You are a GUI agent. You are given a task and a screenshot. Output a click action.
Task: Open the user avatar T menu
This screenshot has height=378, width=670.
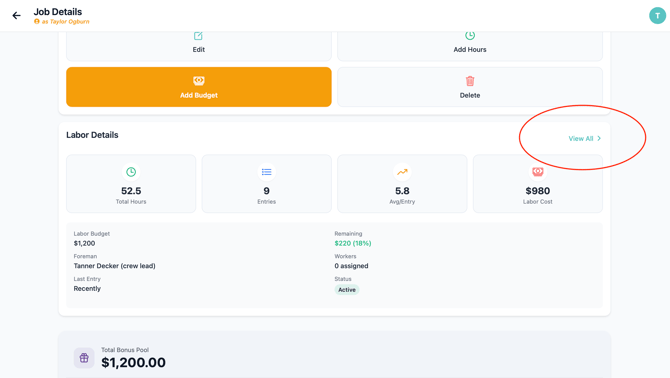(x=657, y=15)
